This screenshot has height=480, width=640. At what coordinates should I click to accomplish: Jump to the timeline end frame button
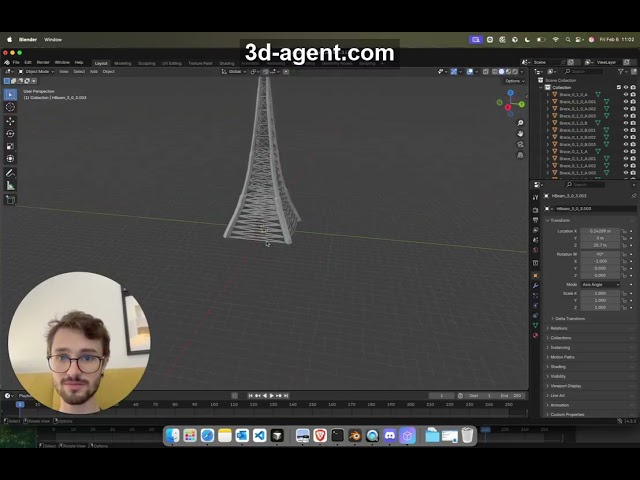point(286,396)
